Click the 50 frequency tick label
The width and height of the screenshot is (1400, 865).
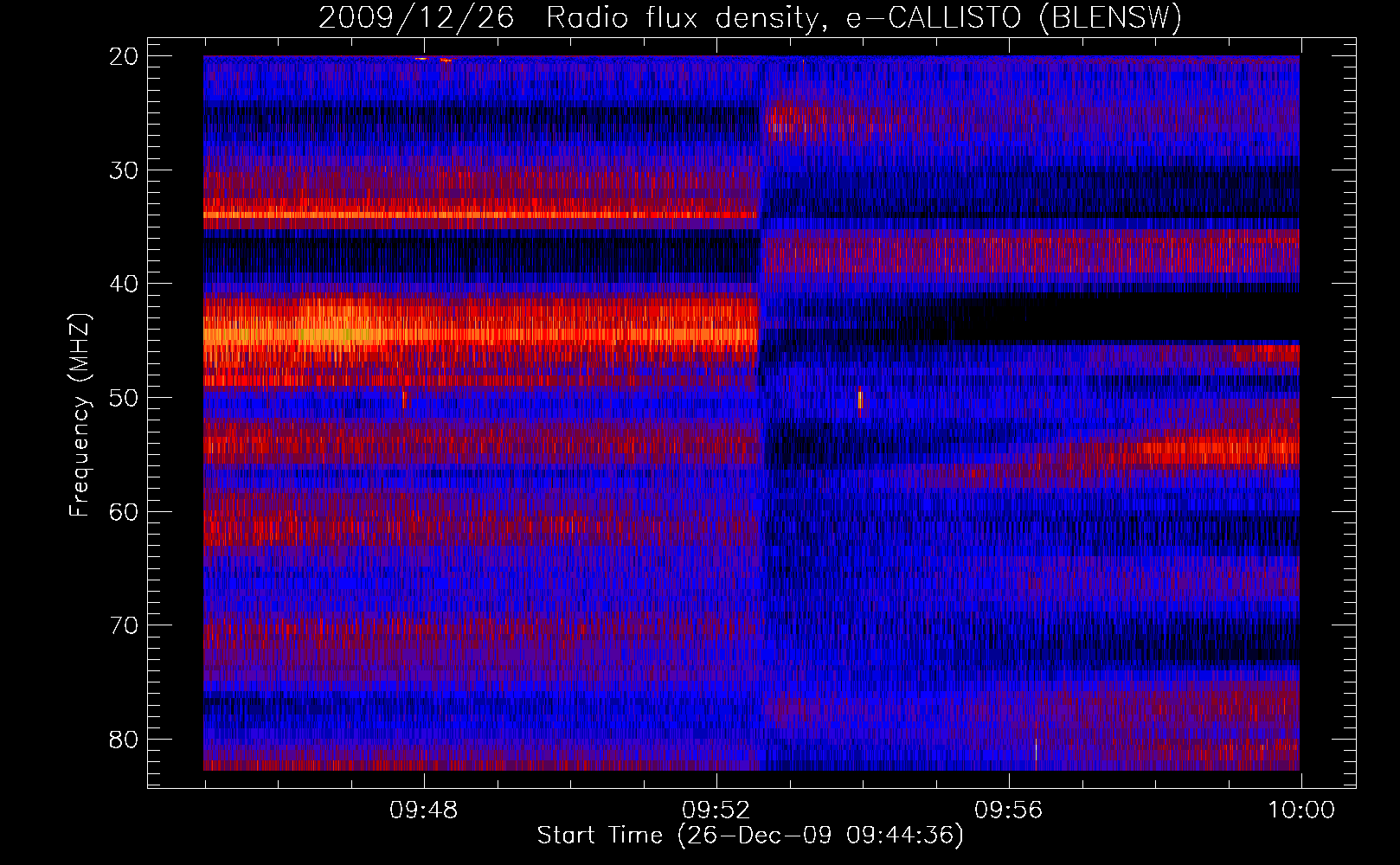(124, 398)
